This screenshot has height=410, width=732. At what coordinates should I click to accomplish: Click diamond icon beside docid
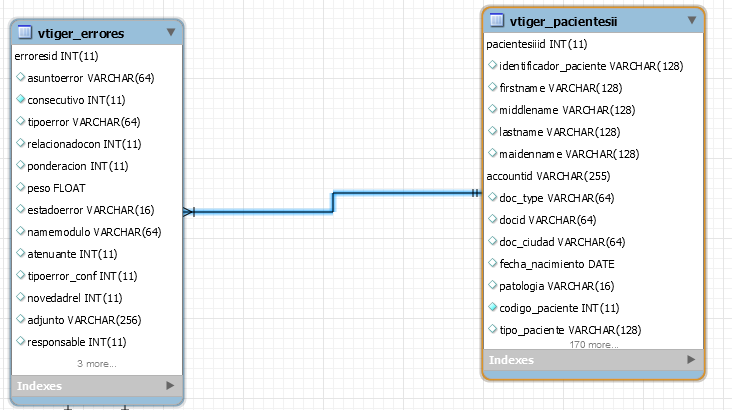492,219
